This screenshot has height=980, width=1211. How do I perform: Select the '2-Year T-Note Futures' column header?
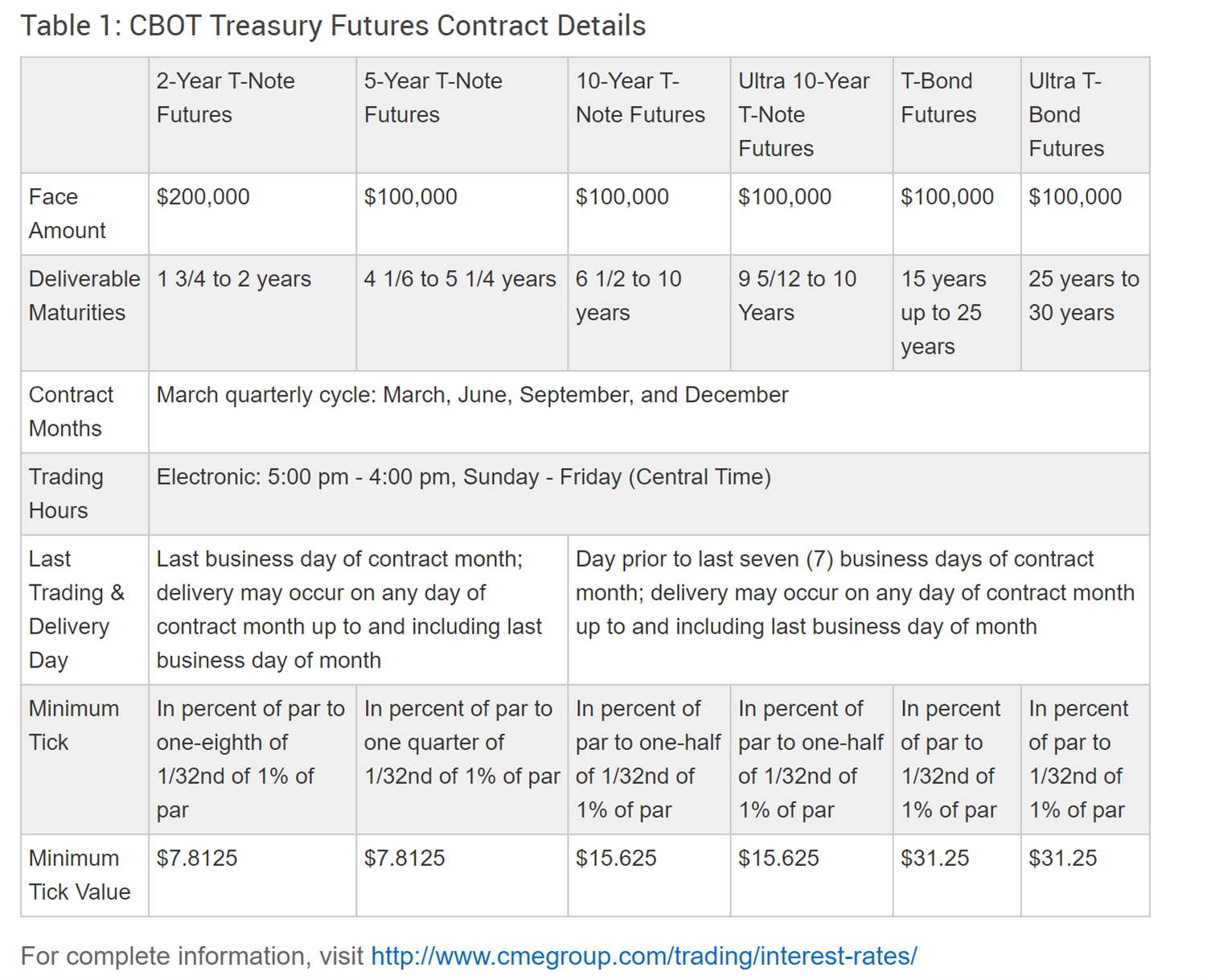tap(252, 115)
